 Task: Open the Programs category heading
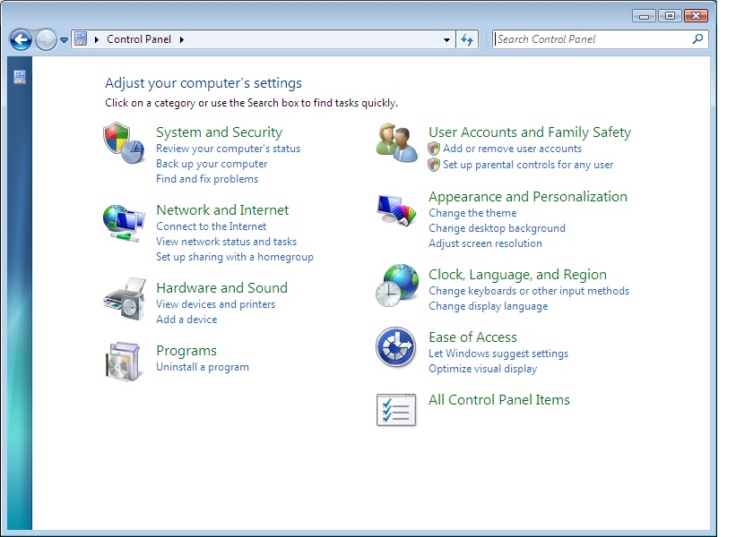pos(186,351)
